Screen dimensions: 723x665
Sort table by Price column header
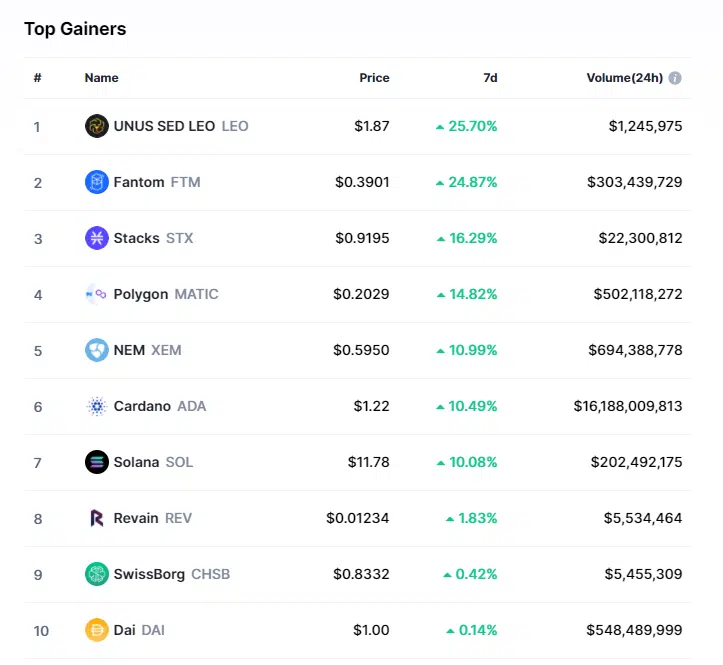pos(374,78)
